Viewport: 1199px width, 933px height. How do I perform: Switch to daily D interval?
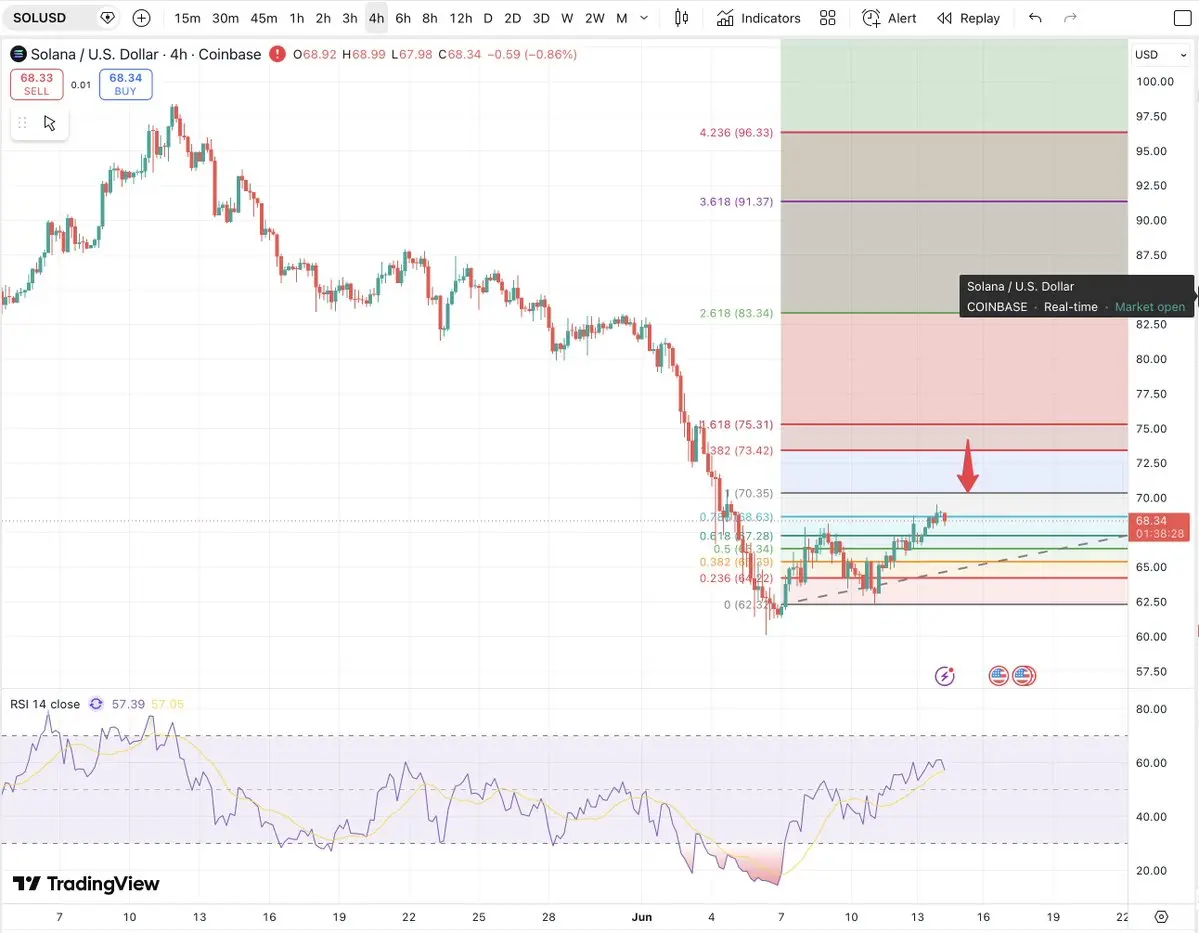tap(488, 18)
